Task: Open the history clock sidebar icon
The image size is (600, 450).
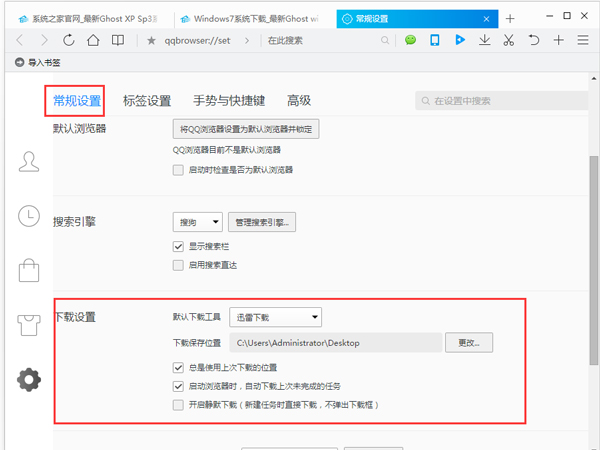Action: (x=29, y=216)
